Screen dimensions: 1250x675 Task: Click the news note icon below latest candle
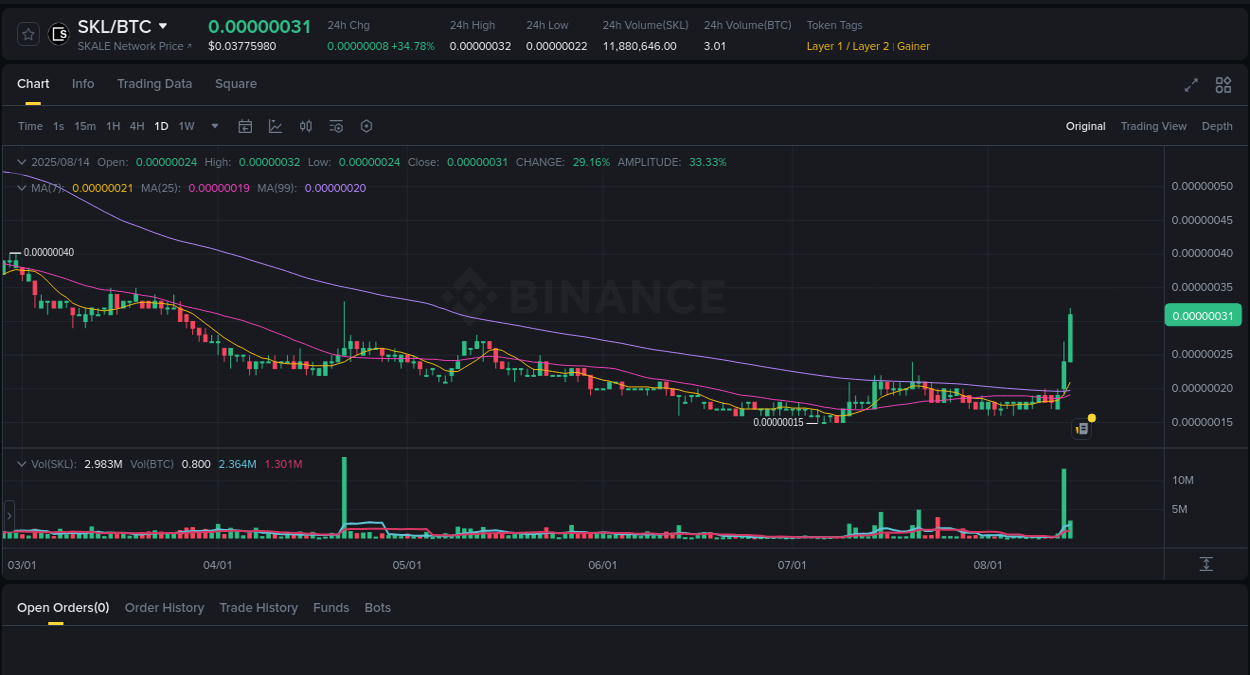click(1081, 428)
